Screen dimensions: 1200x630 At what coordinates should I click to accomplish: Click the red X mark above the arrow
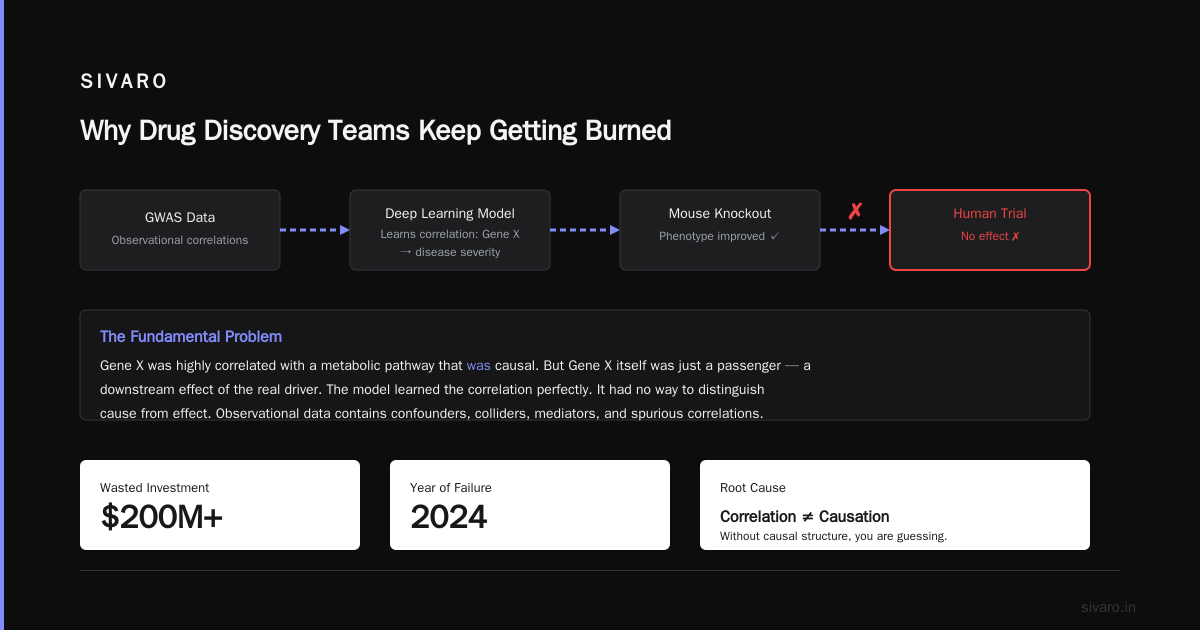pyautogui.click(x=855, y=211)
